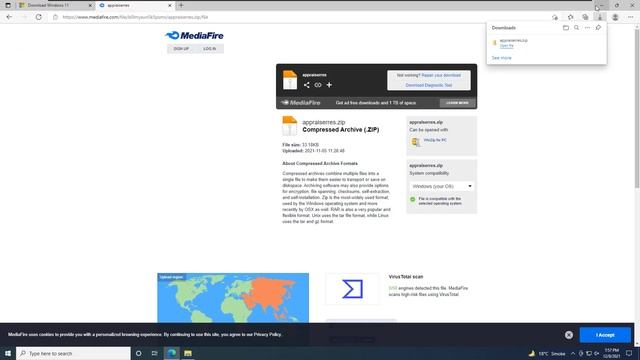Close the Download Windows 11 tab
This screenshot has height=360, width=640.
90,5
